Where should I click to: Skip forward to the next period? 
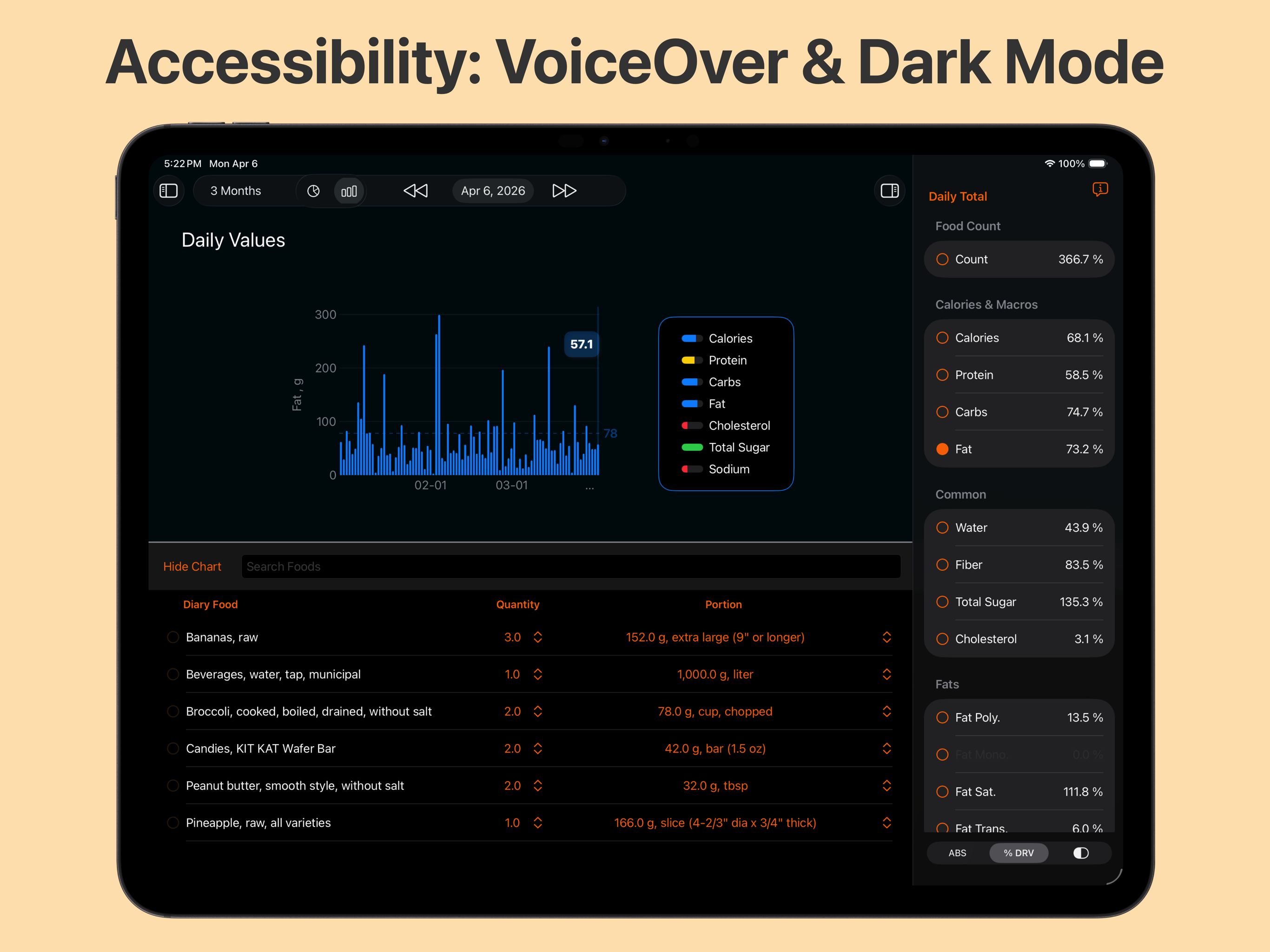pyautogui.click(x=564, y=191)
